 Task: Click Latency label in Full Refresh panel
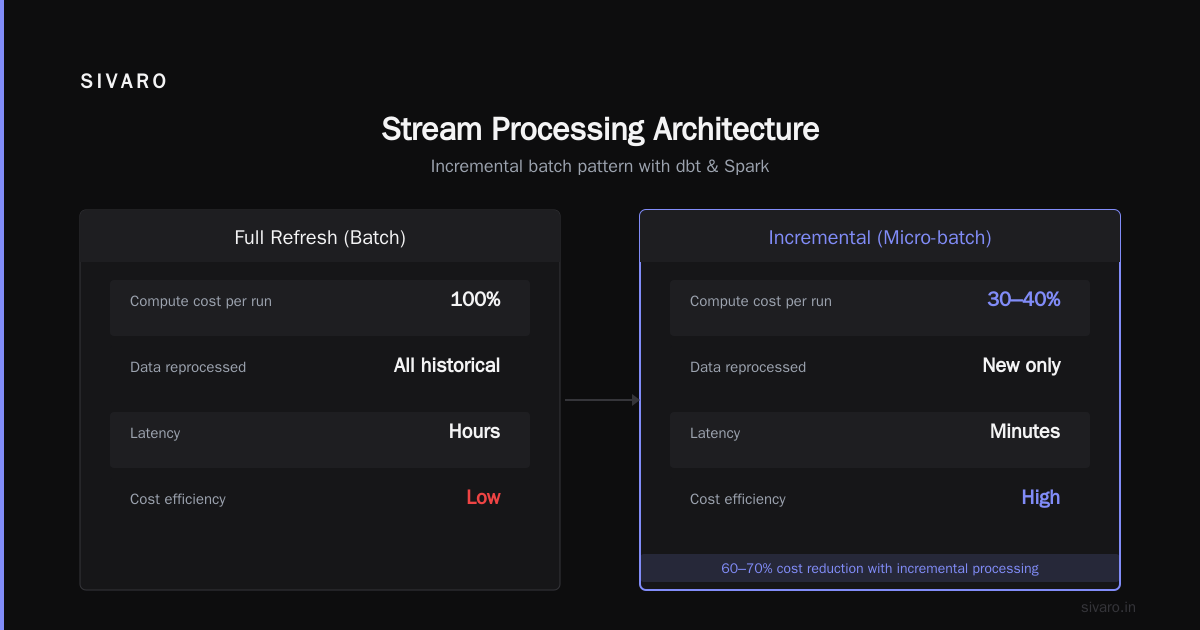pos(155,433)
